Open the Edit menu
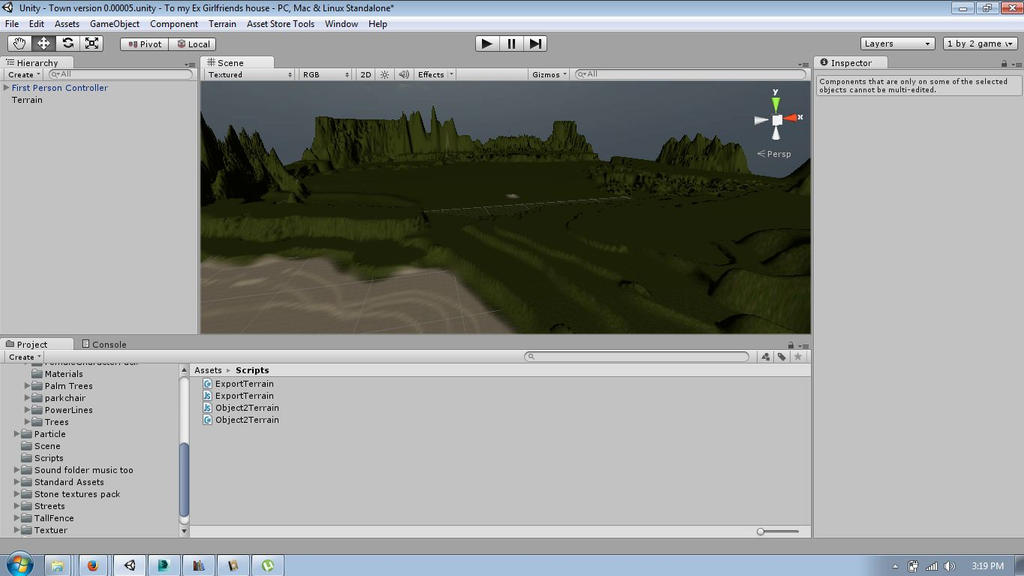 37,24
